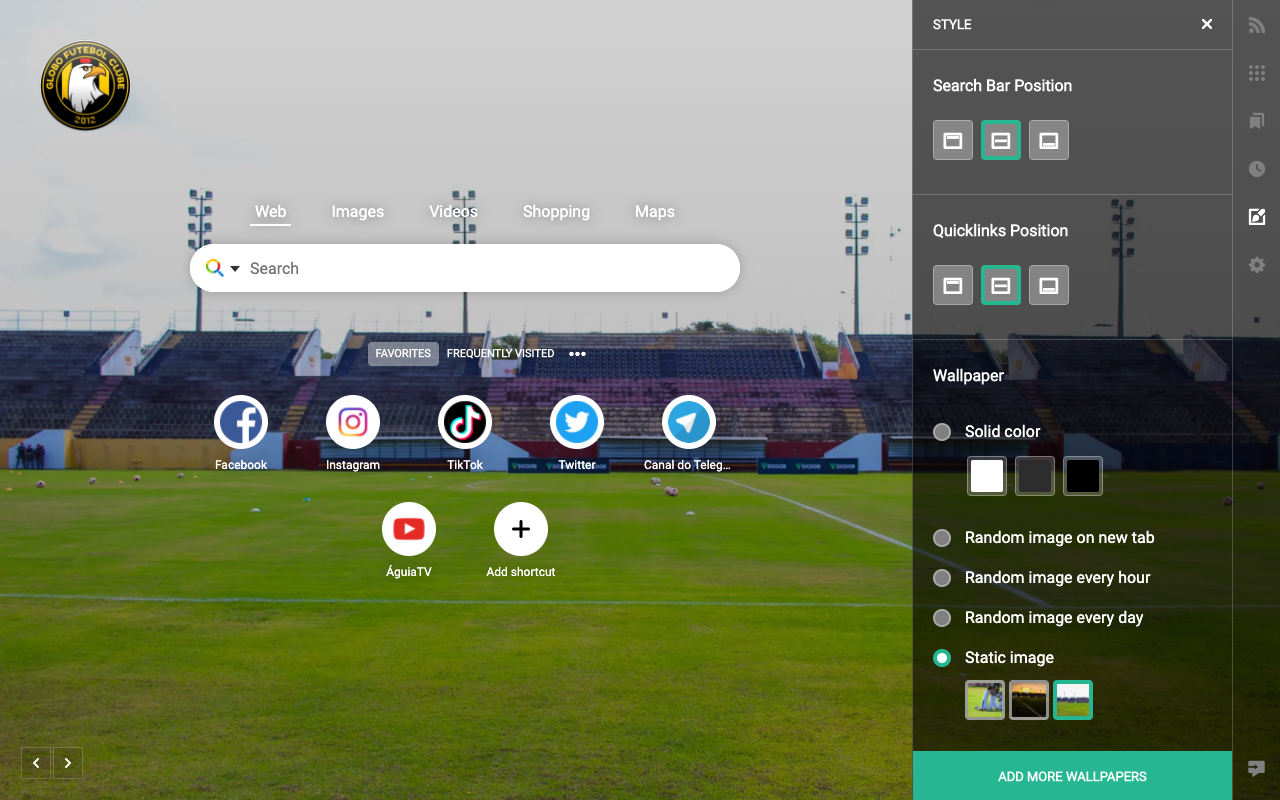
Task: Choose the white solid color swatch
Action: (x=987, y=476)
